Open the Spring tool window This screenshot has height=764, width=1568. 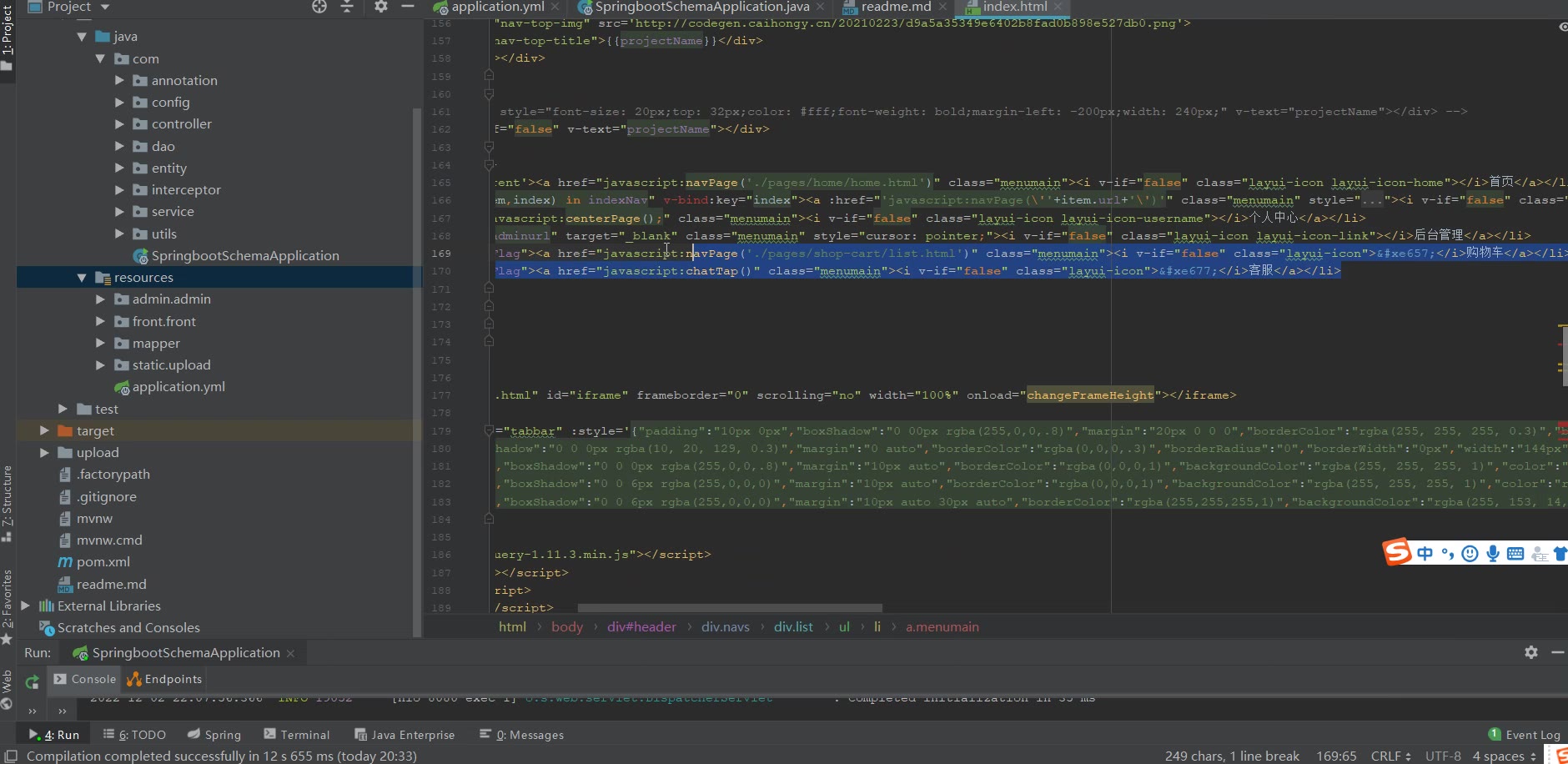[x=214, y=735]
